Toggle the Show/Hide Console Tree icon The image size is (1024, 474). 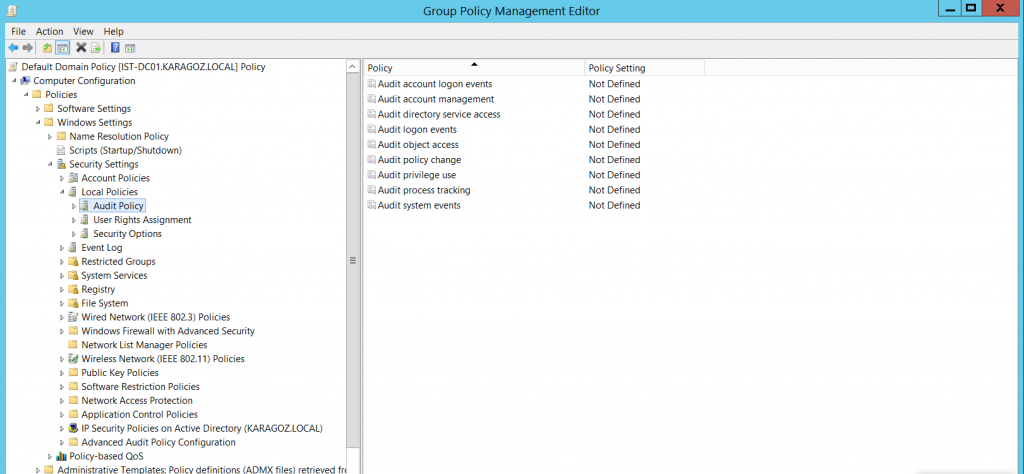(63, 48)
